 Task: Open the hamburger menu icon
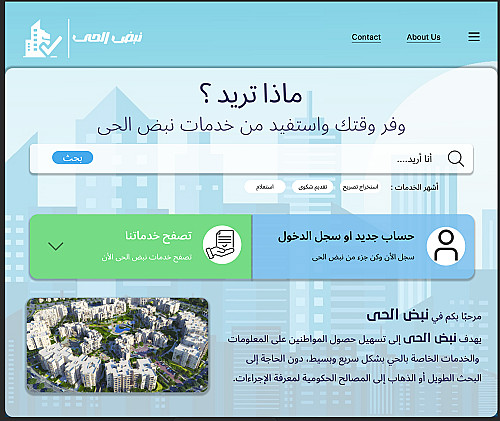[x=474, y=37]
